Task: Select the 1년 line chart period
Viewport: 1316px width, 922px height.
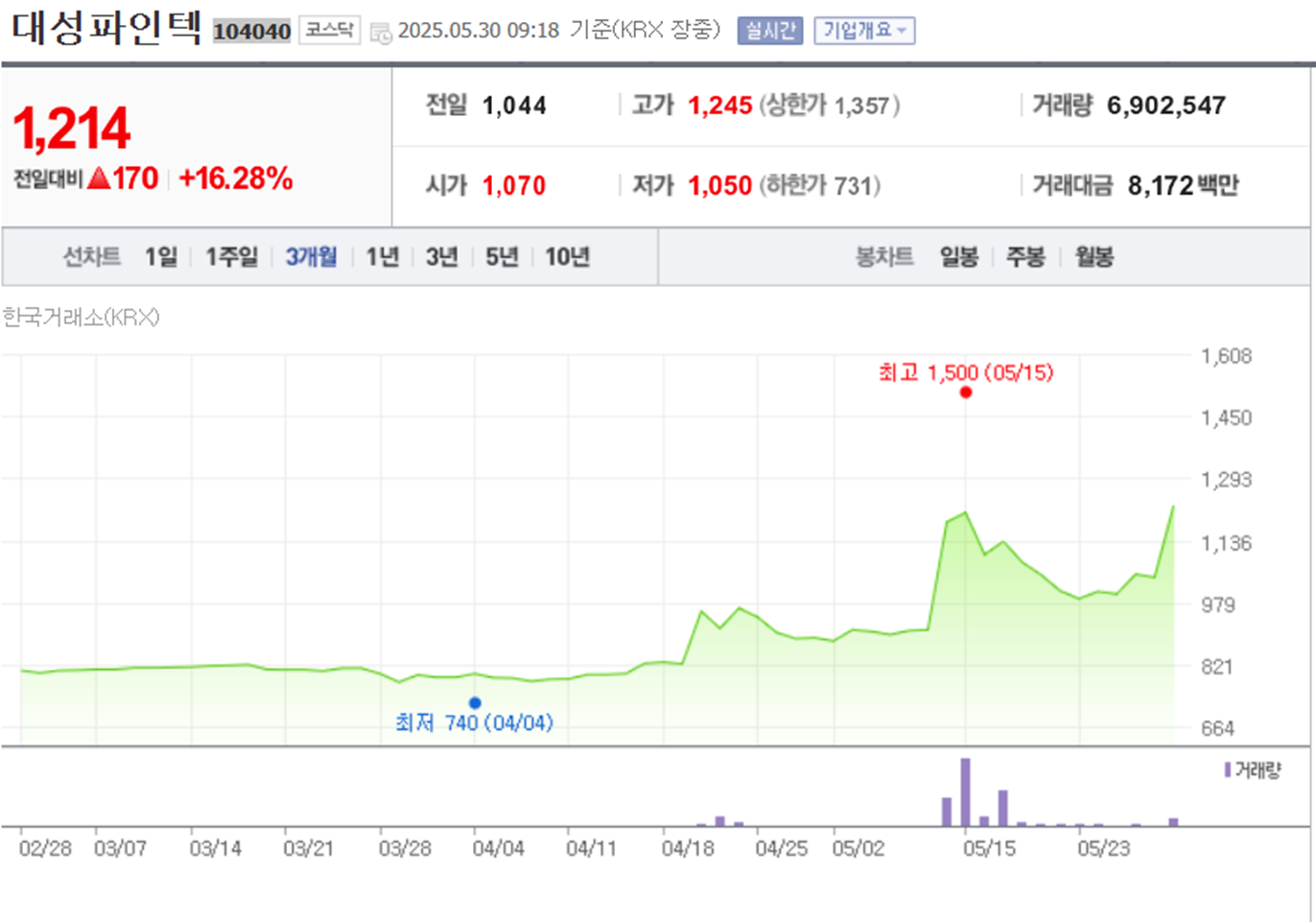Action: [383, 257]
